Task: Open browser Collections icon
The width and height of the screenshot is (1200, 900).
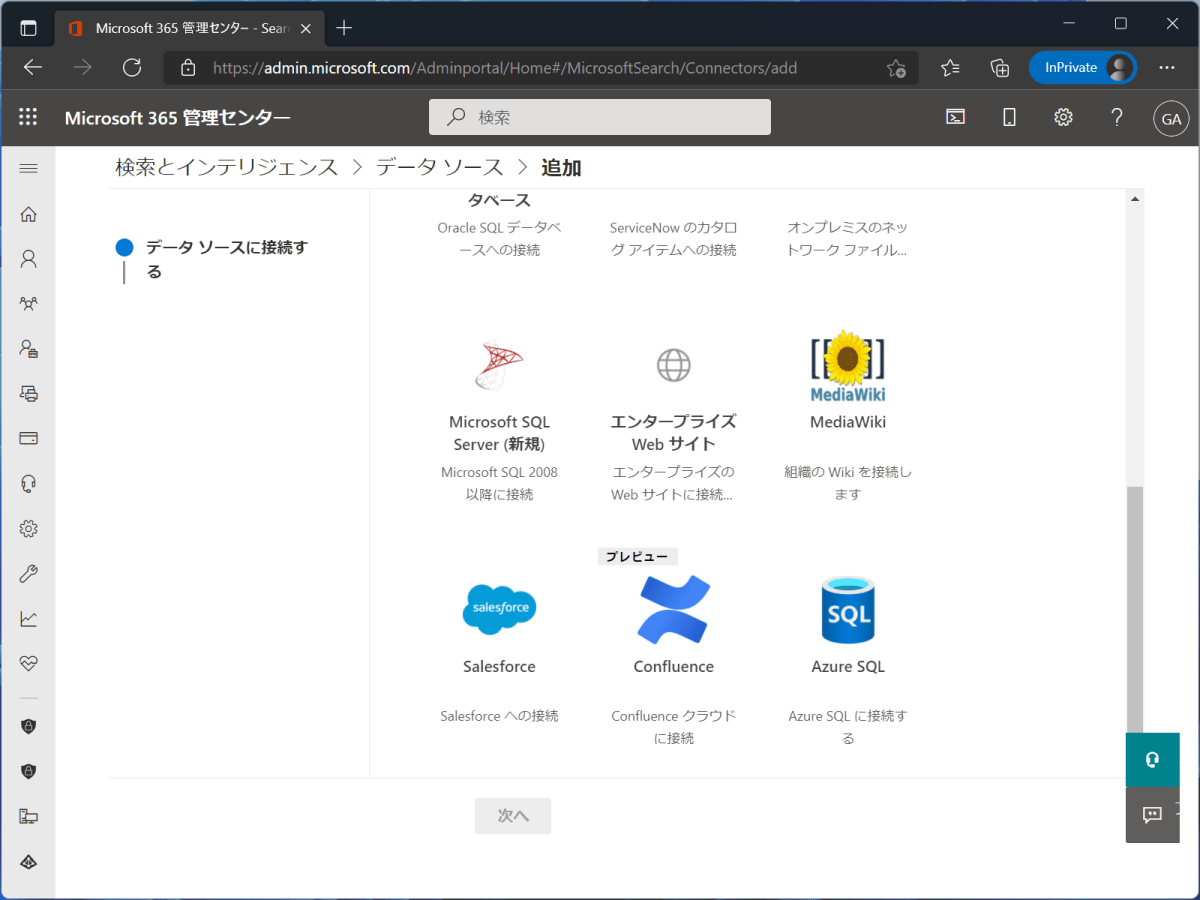Action: point(1000,68)
